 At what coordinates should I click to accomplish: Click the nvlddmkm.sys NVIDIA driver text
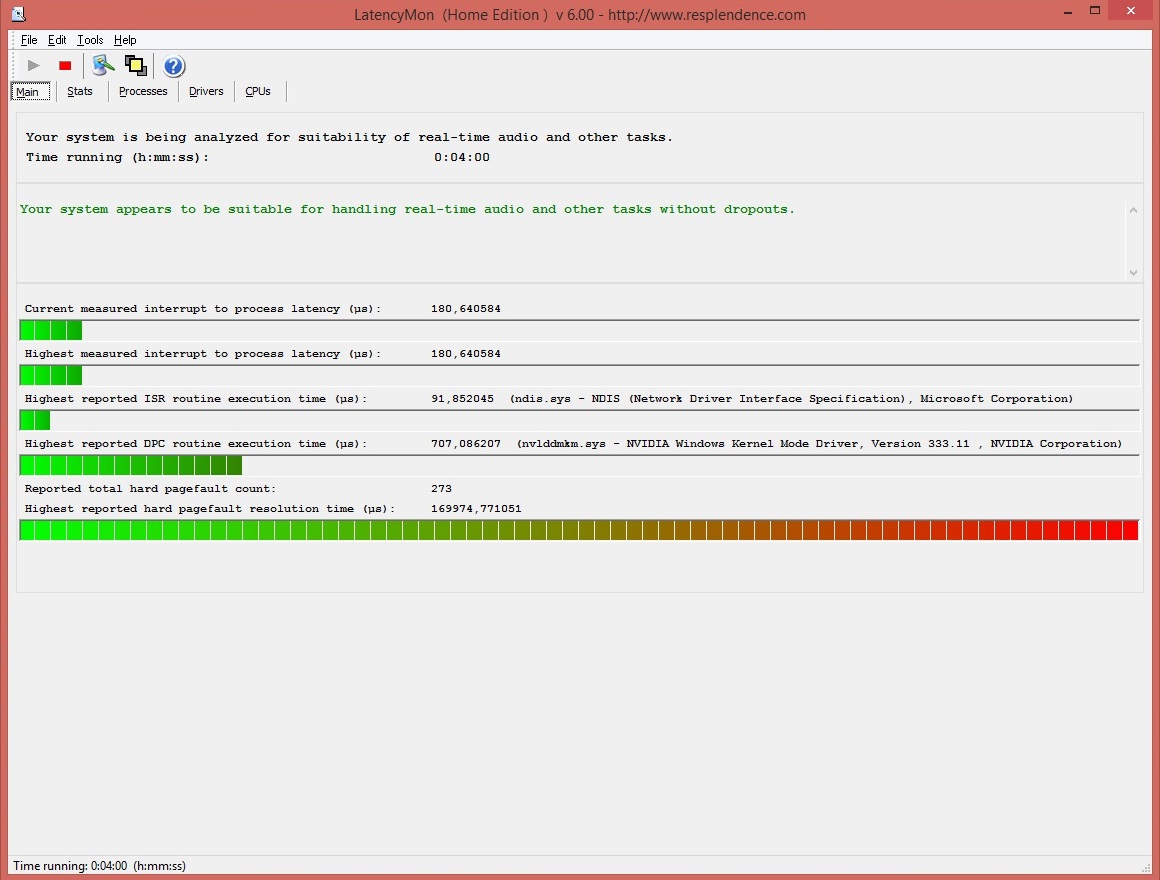819,444
